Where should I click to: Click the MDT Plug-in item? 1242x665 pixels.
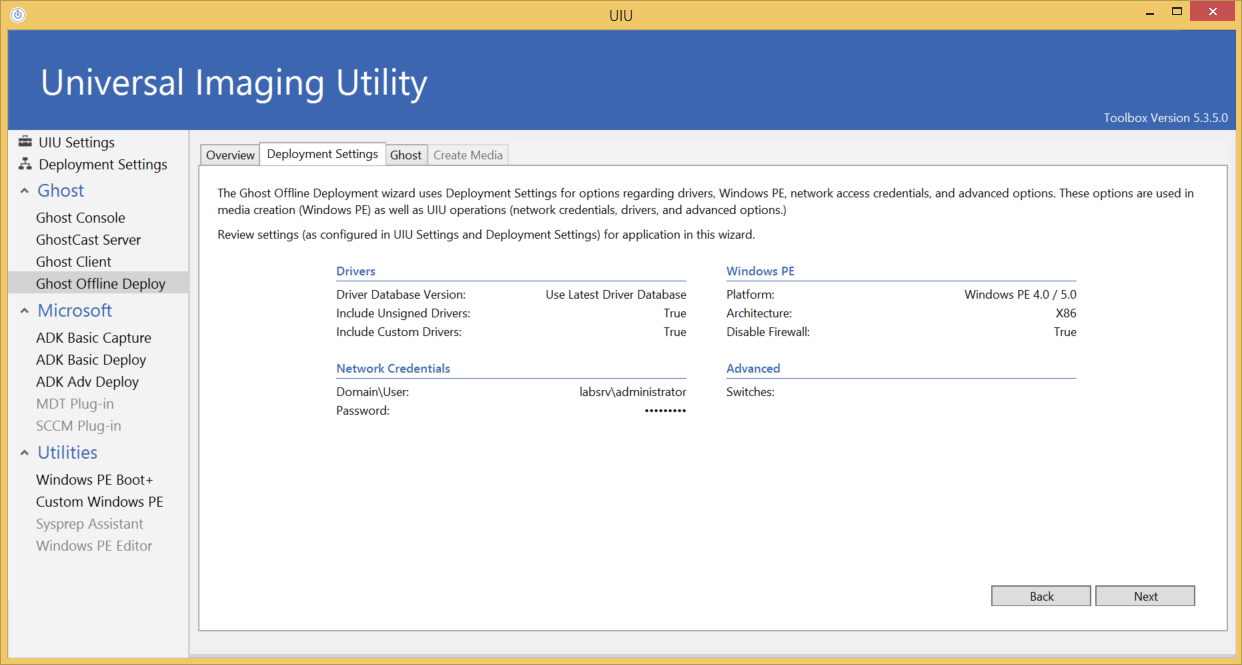tap(75, 404)
